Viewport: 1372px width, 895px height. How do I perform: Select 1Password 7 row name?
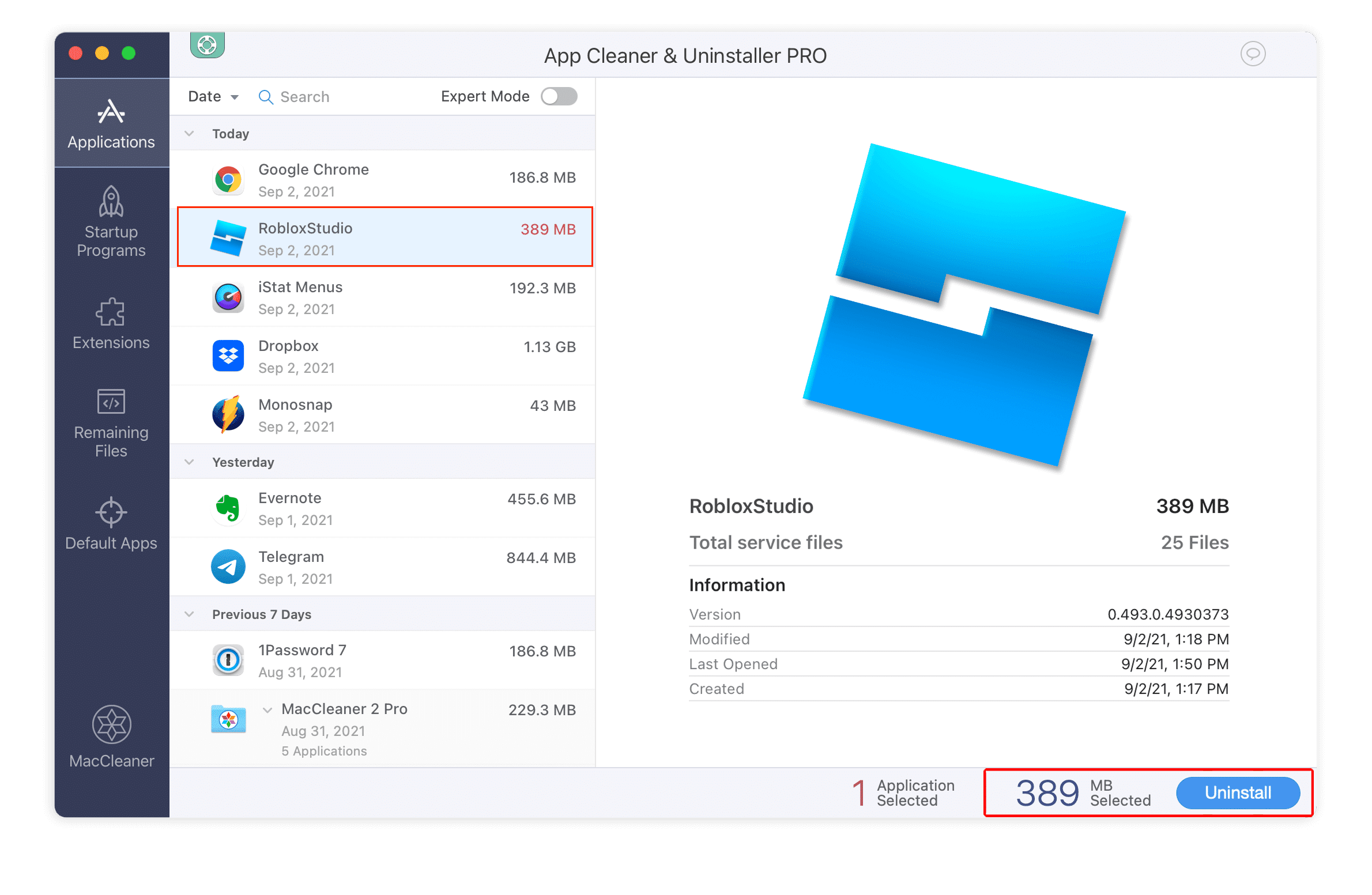[302, 650]
